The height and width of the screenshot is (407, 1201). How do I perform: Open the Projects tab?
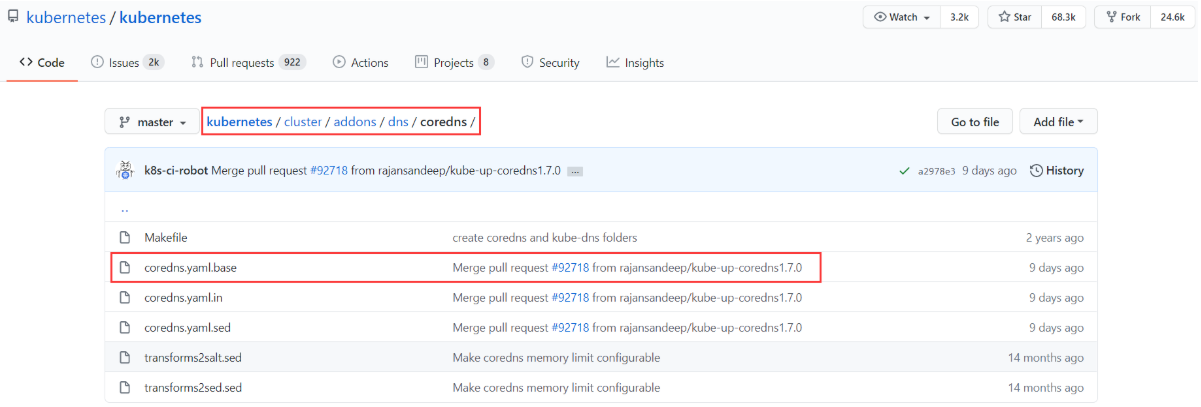454,62
